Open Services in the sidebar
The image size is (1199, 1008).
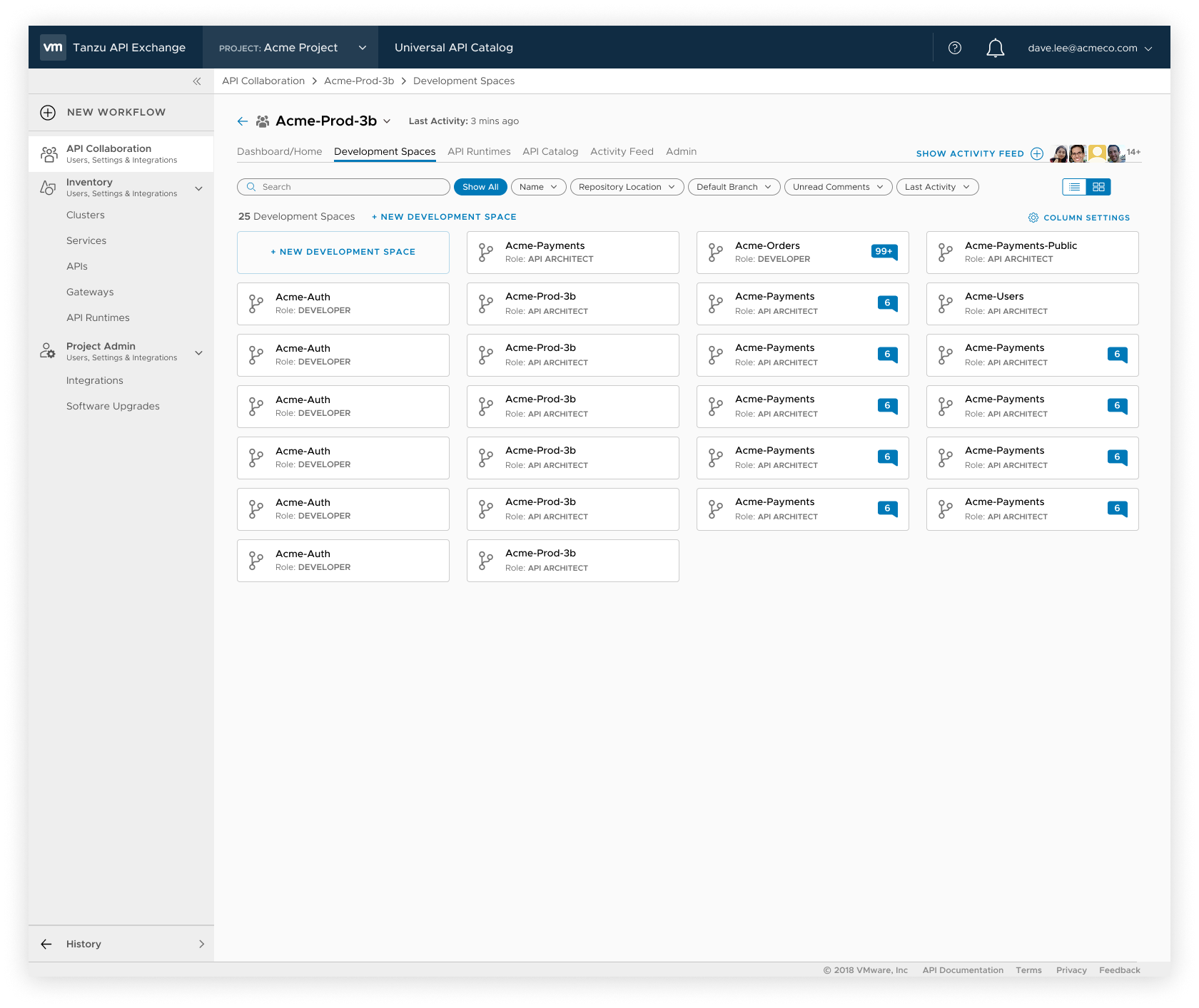click(86, 240)
